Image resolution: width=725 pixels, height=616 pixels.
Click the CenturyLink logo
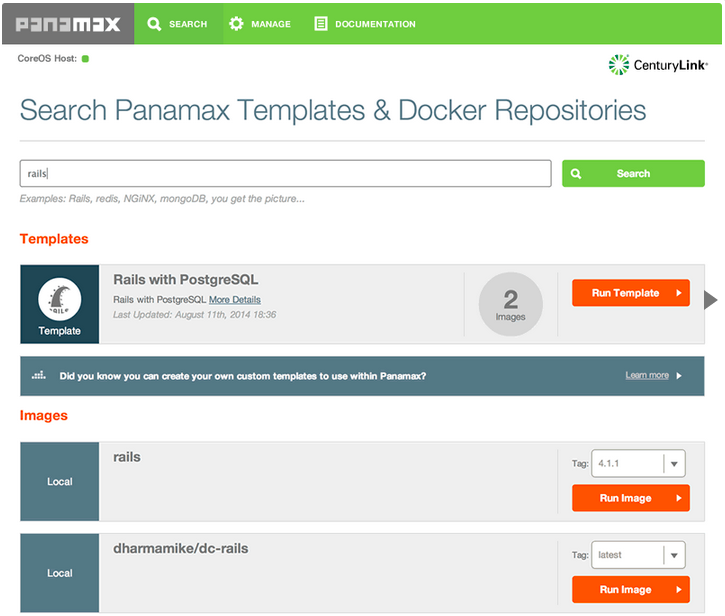point(658,65)
